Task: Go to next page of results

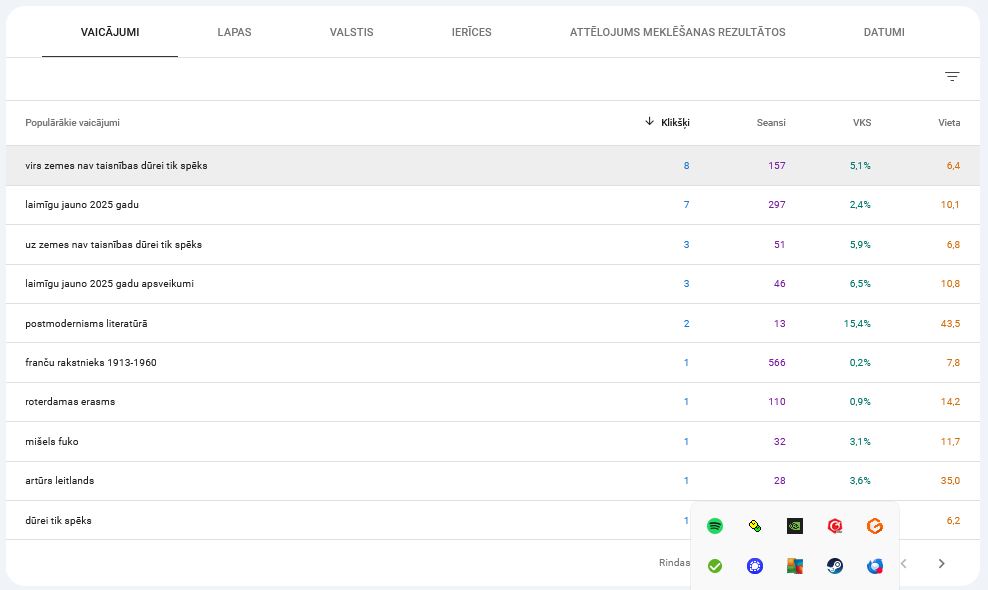Action: [941, 564]
